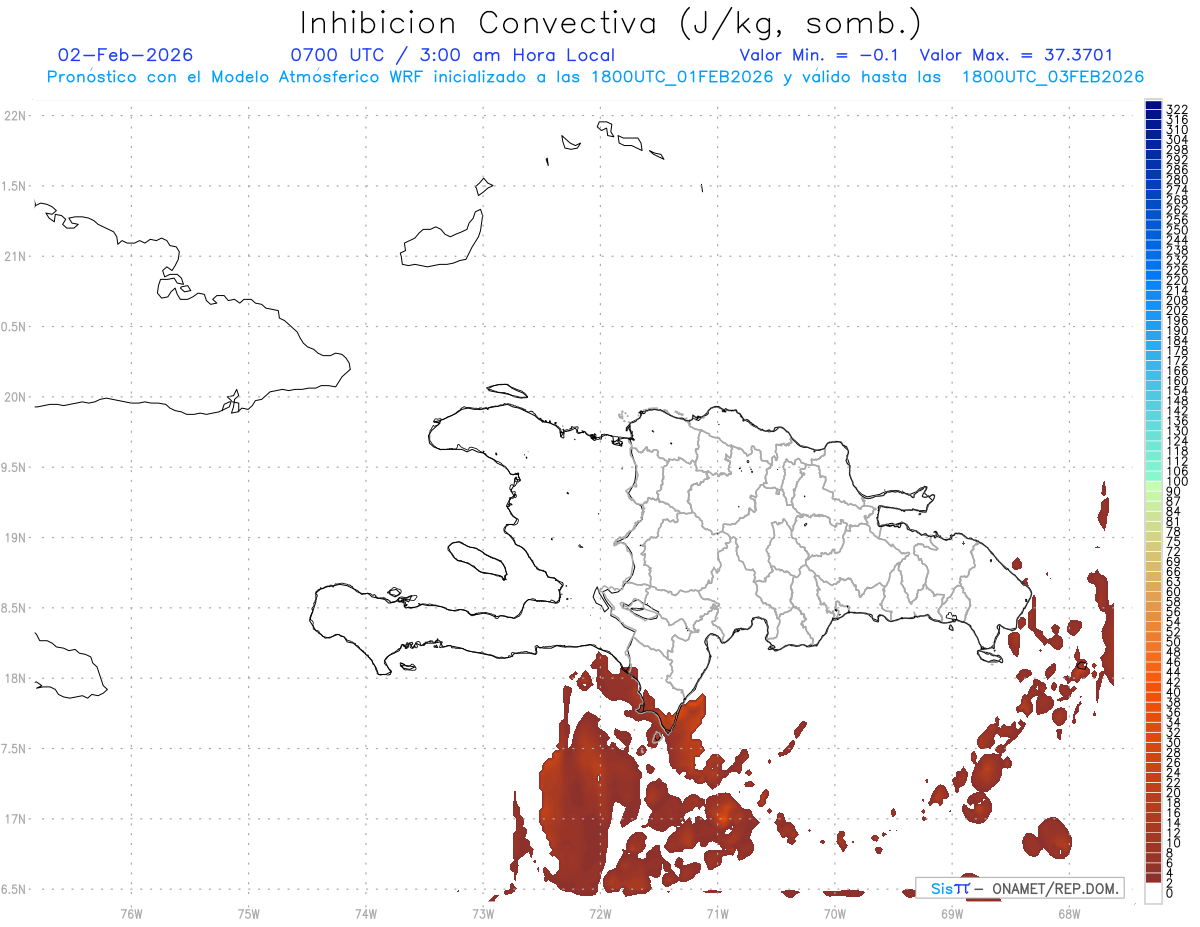Click the '72W' longitude label
The width and height of the screenshot is (1200, 927).
click(x=600, y=913)
